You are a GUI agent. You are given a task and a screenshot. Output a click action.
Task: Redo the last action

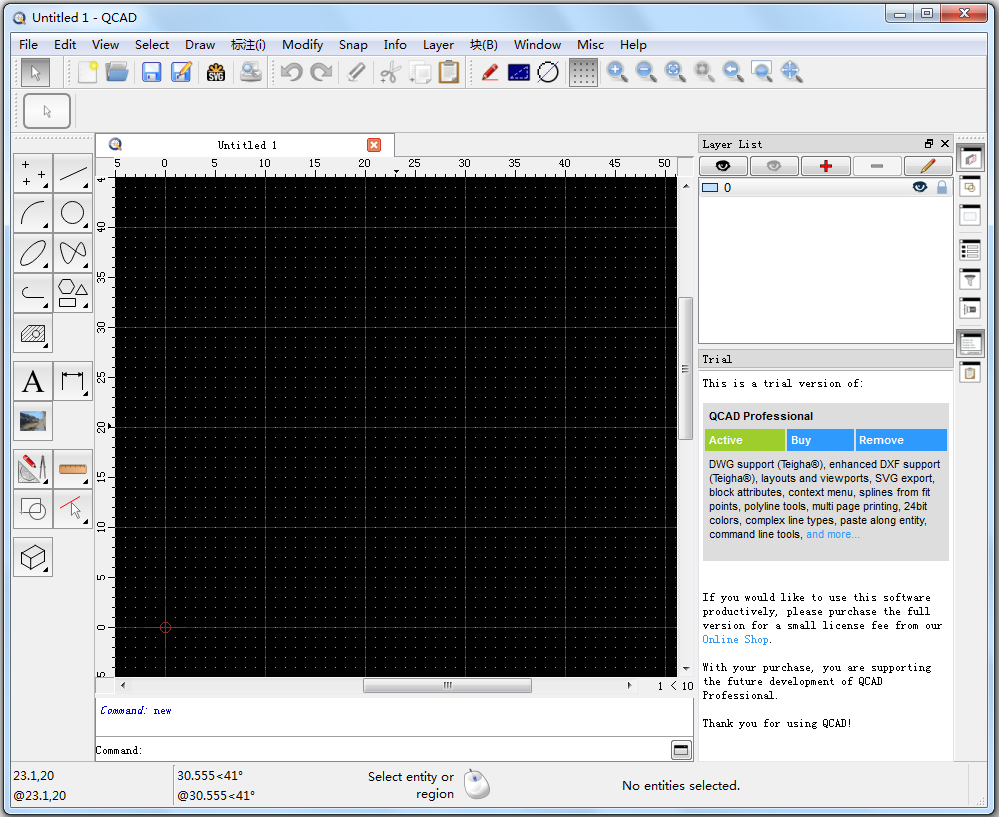pyautogui.click(x=321, y=72)
